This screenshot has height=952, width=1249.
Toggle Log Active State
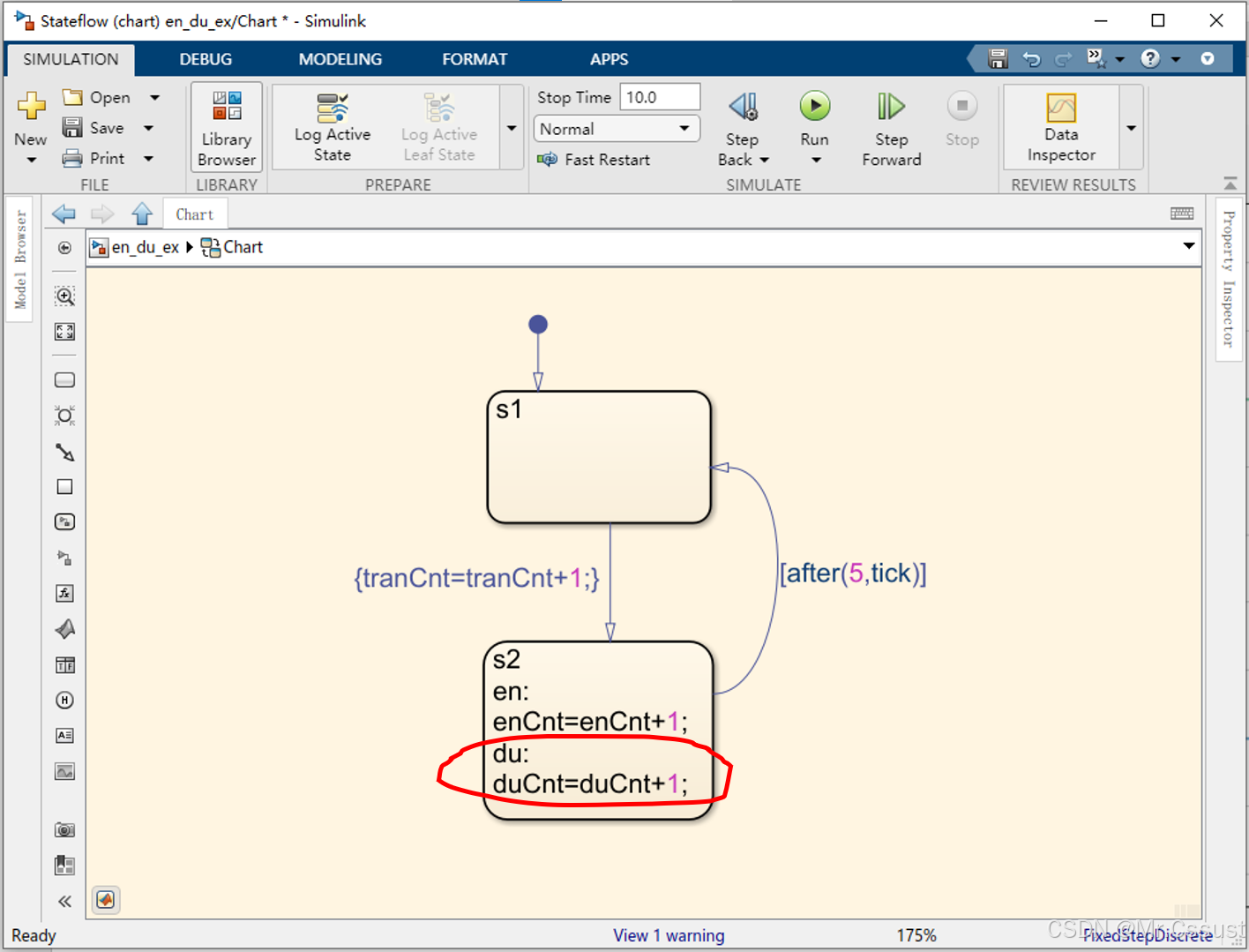click(333, 128)
